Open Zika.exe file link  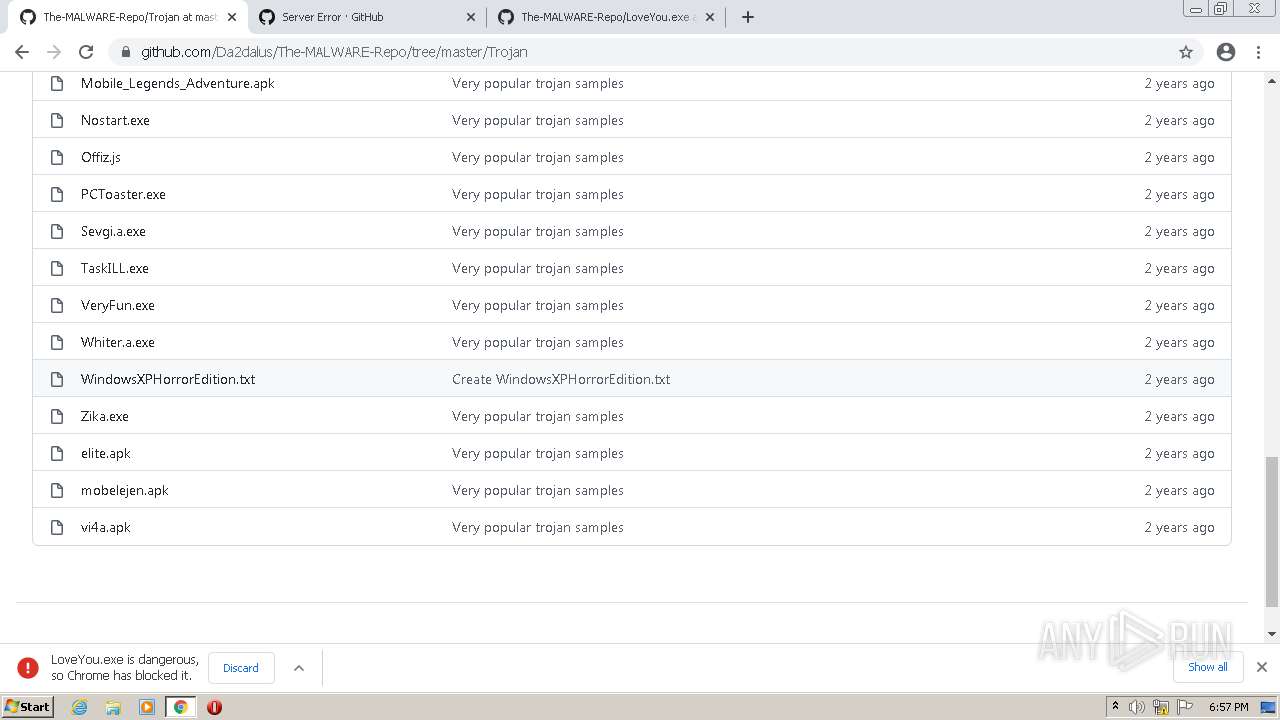[105, 416]
